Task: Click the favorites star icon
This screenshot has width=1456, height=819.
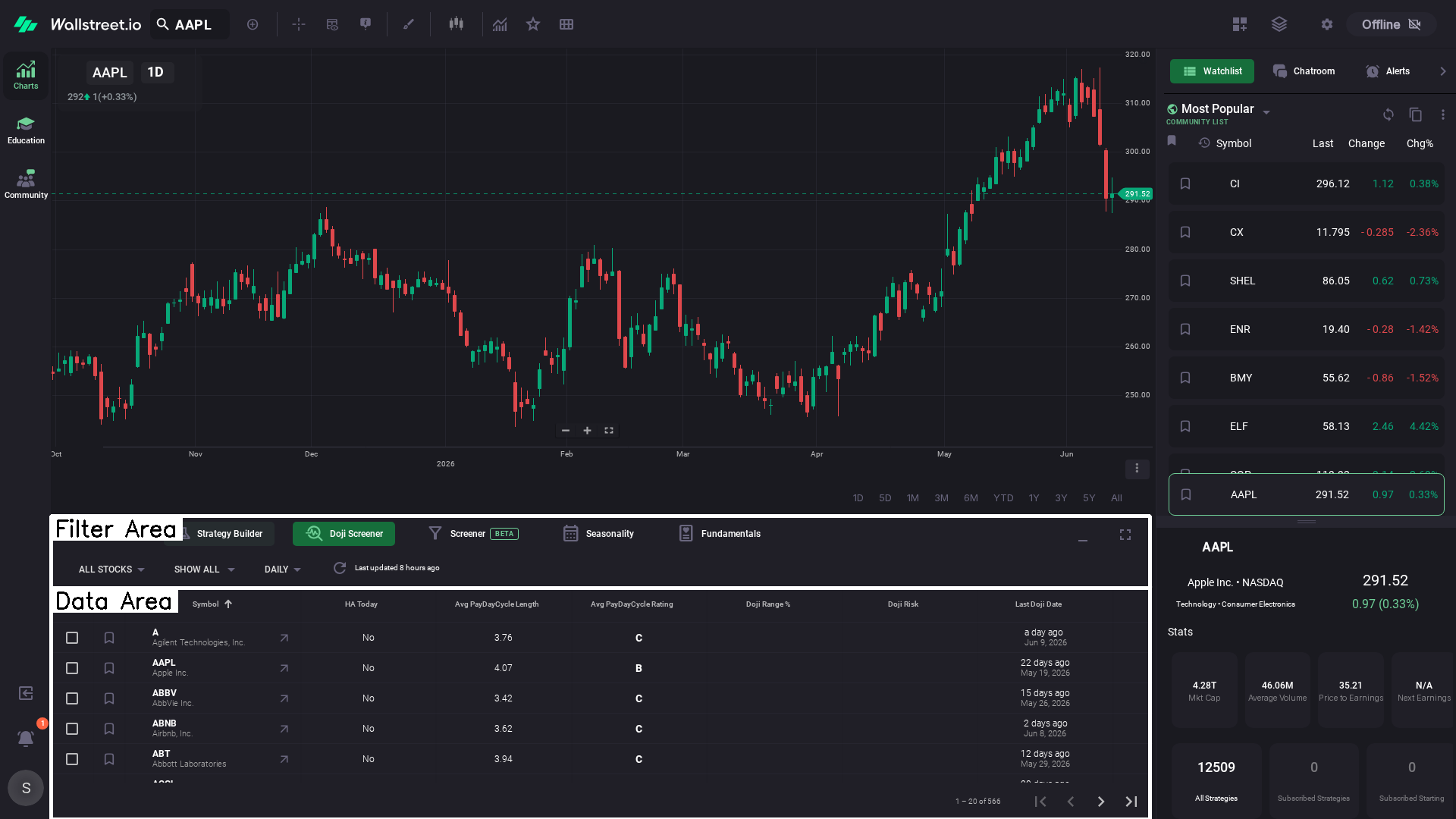Action: click(533, 24)
